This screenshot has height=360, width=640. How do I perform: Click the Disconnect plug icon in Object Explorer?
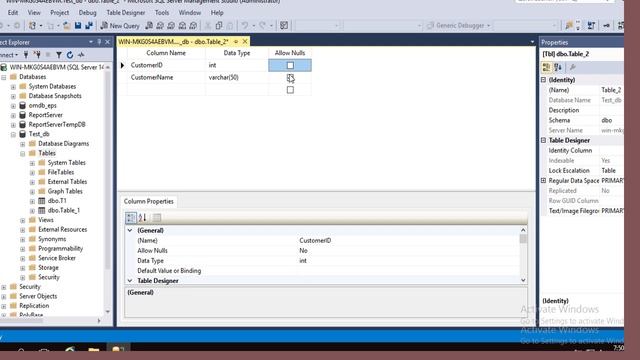37,55
